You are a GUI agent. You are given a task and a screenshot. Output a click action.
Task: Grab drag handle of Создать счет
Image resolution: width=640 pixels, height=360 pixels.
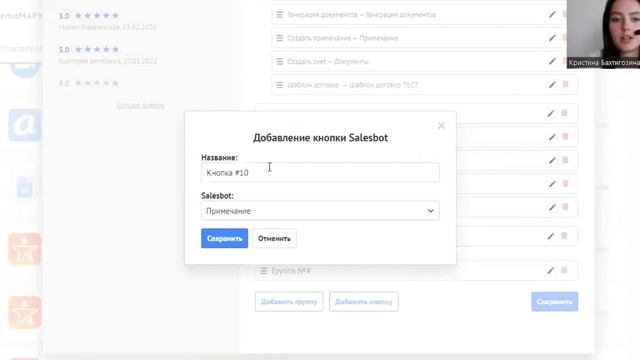click(x=280, y=62)
